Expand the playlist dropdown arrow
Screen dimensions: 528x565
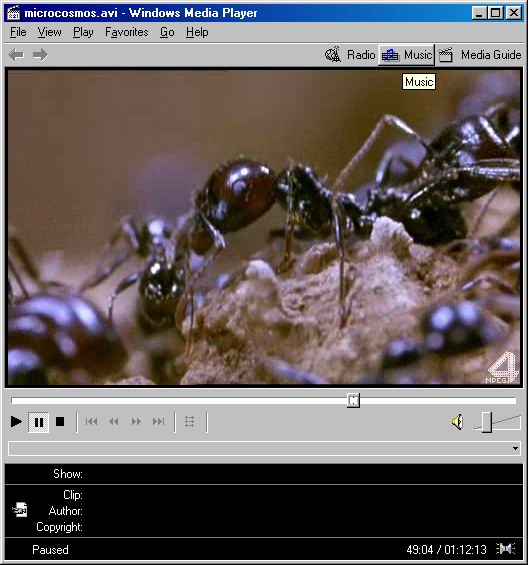point(515,448)
